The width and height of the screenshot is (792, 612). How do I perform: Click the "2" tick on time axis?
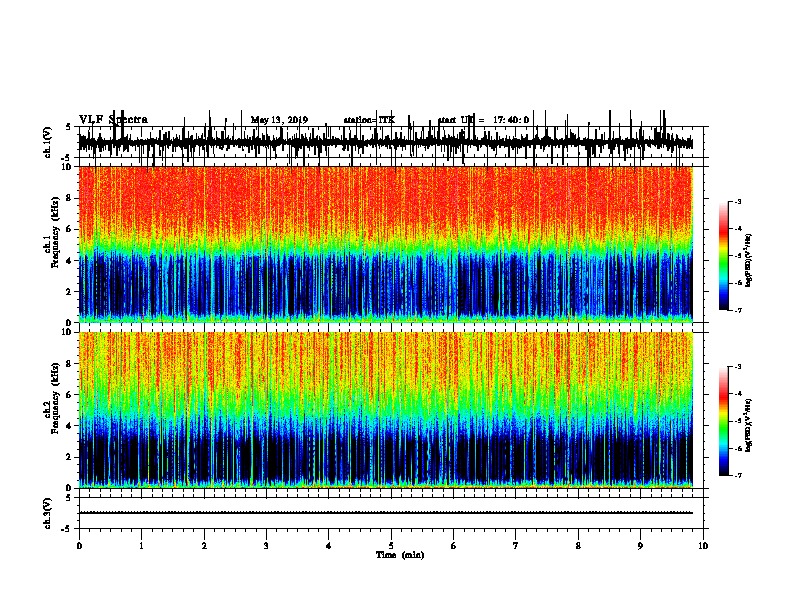204,546
